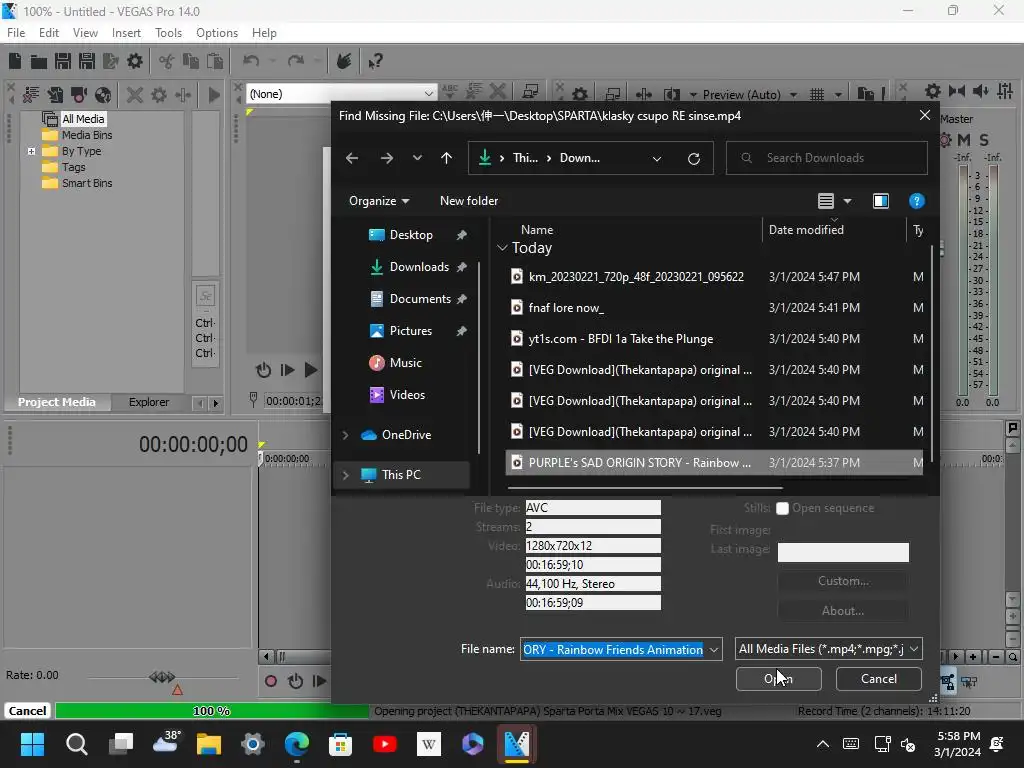This screenshot has width=1024, height=768.
Task: Close the Find Missing File dialog
Action: 925,116
